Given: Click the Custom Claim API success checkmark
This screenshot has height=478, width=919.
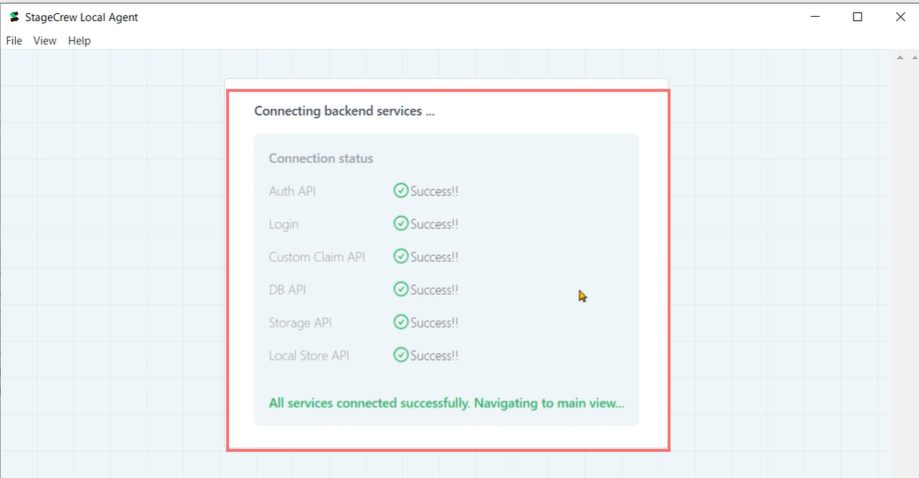Looking at the screenshot, I should click(x=401, y=257).
